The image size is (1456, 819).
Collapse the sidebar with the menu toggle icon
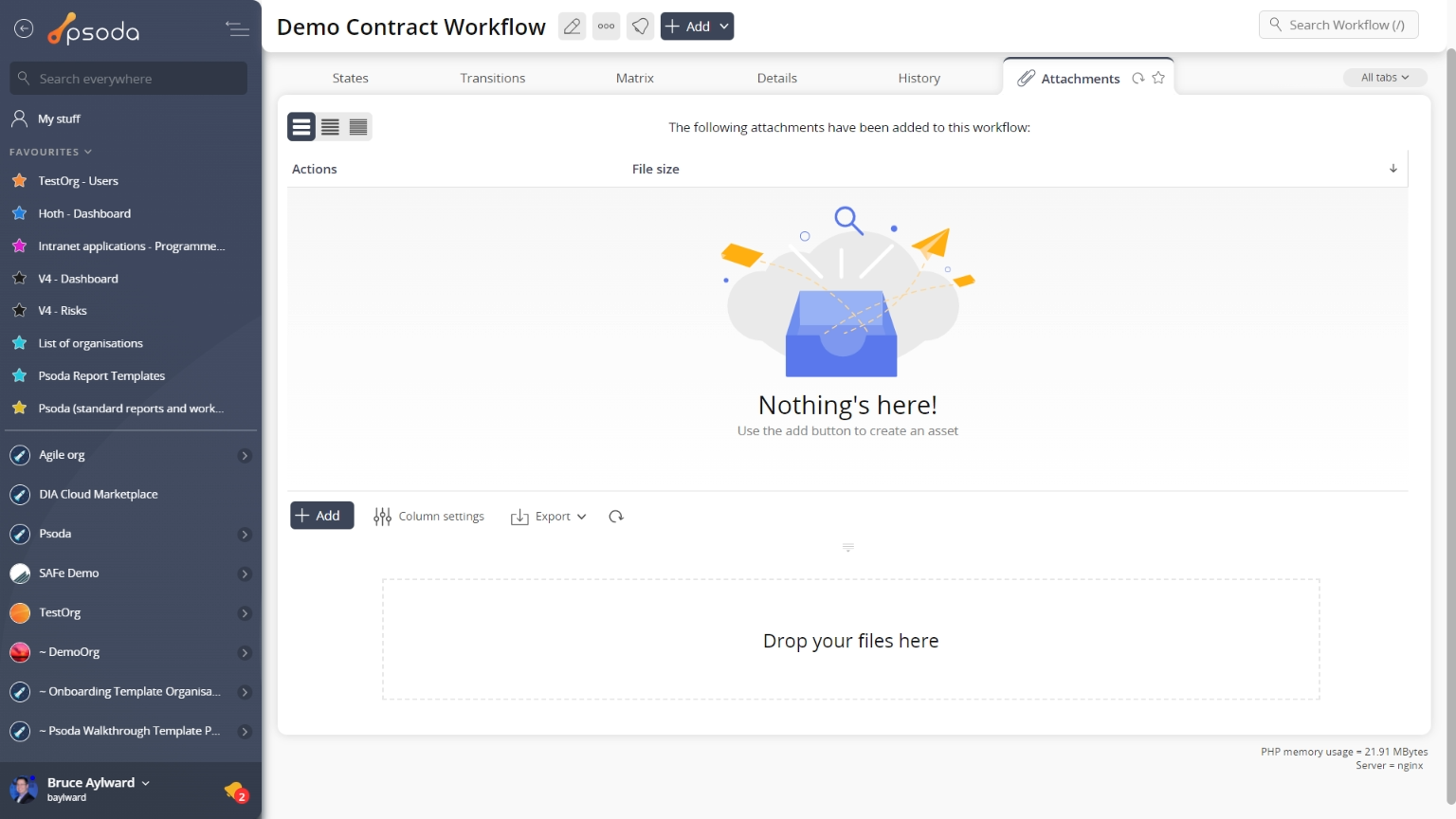point(237,29)
